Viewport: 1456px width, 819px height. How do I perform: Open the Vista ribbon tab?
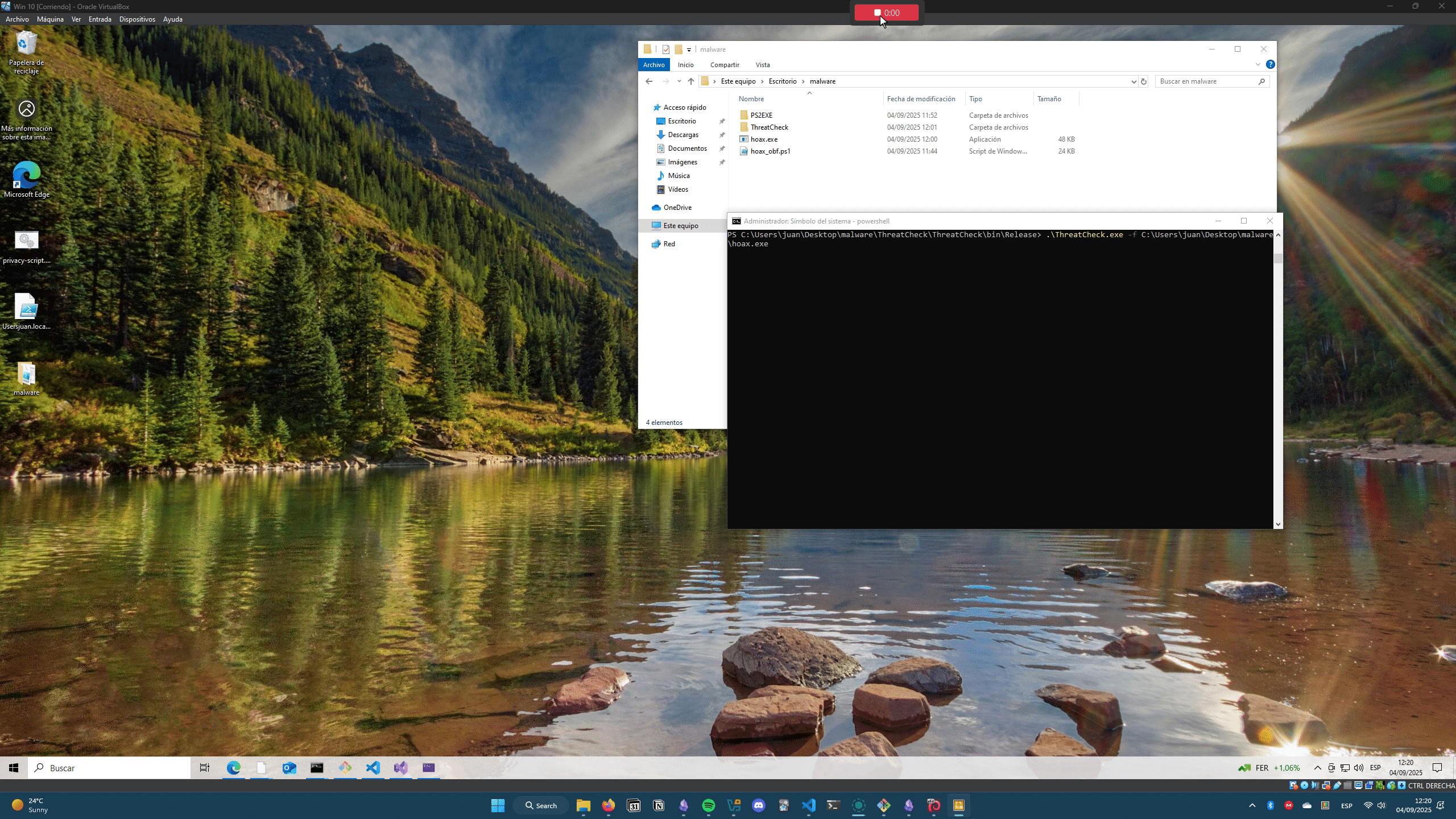[762, 65]
